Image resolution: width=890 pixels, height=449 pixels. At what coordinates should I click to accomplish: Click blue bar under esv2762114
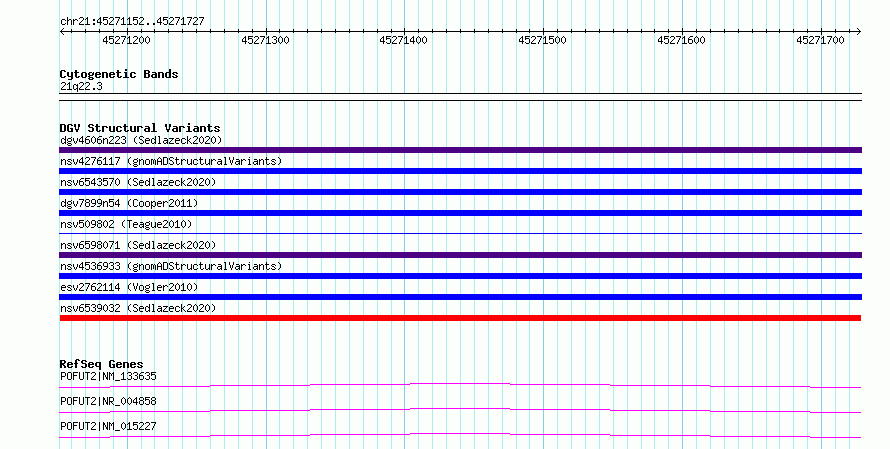[x=460, y=297]
